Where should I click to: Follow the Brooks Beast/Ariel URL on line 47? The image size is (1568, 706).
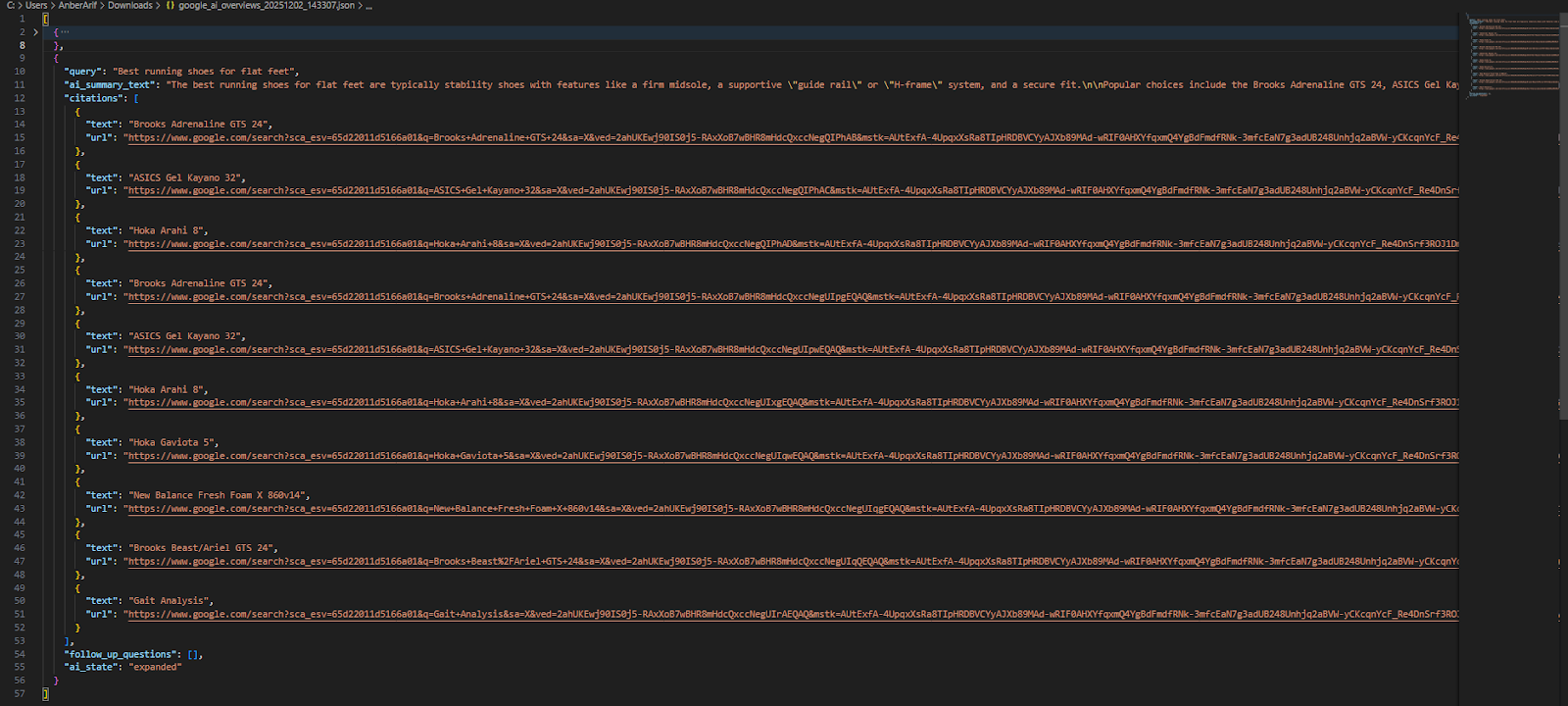(791, 562)
